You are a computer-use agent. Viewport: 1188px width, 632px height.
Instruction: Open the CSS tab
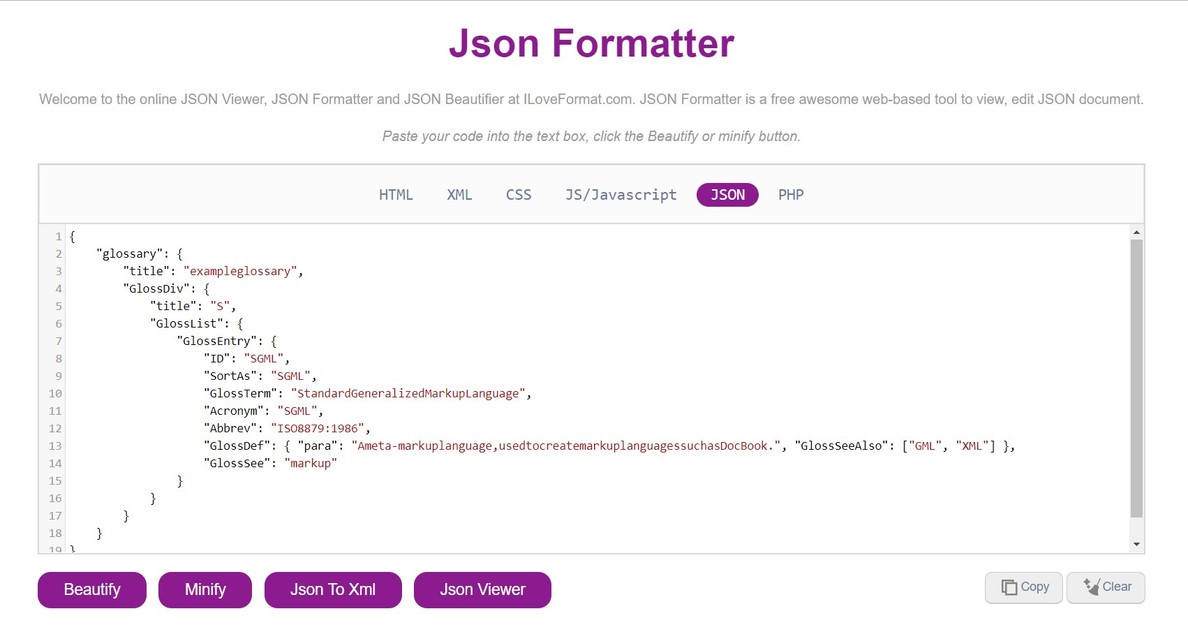click(518, 194)
